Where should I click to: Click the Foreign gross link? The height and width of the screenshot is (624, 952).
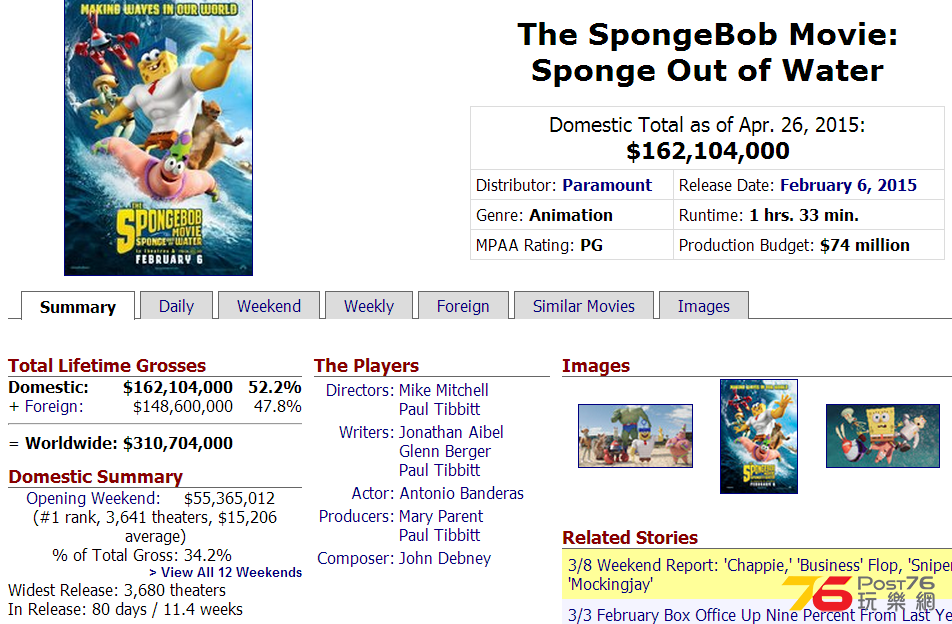click(x=53, y=406)
